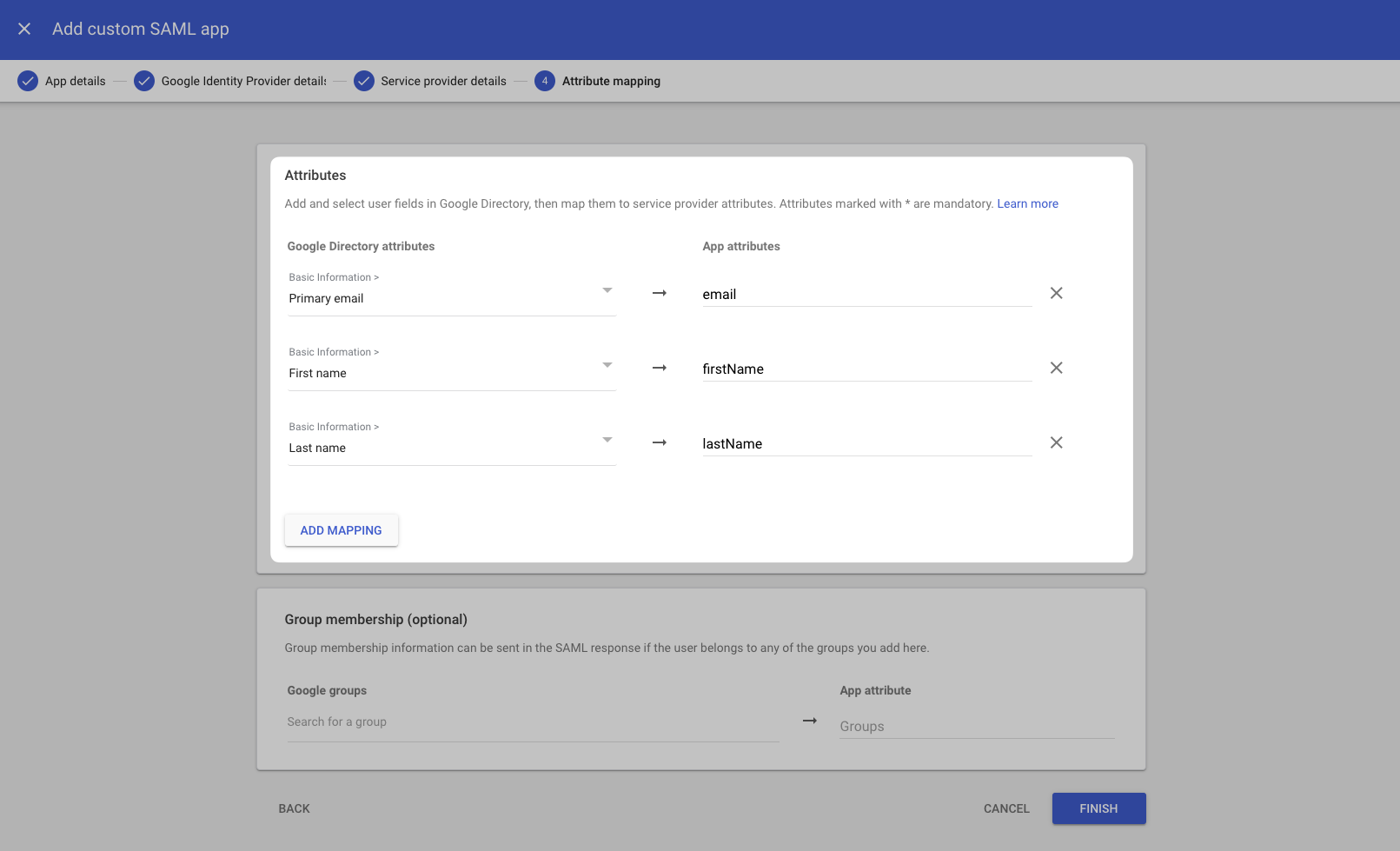Remove the lastName mapping row

pyautogui.click(x=1056, y=442)
